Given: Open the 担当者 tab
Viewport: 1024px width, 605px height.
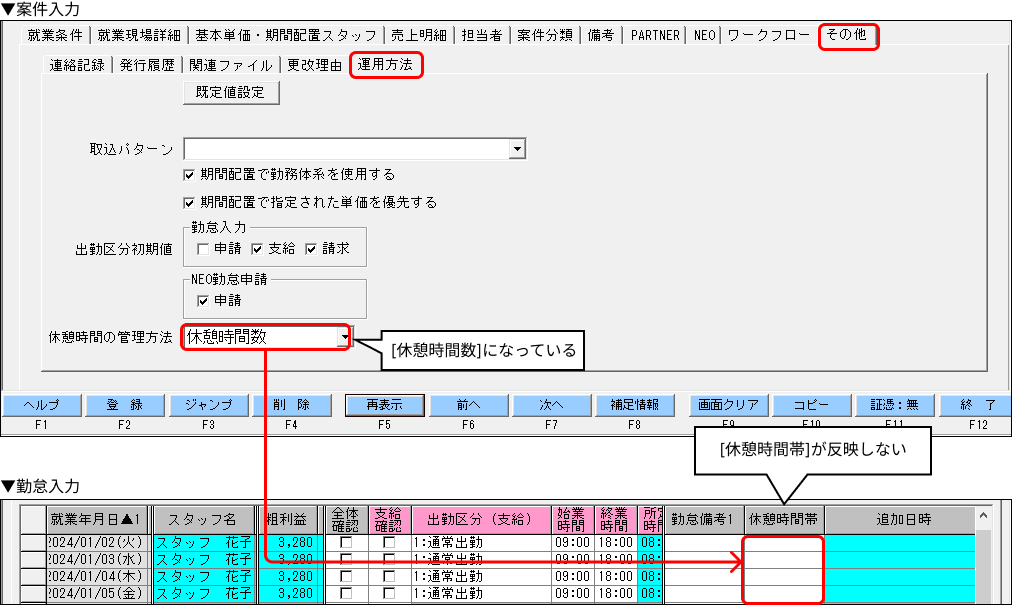Looking at the screenshot, I should click(x=482, y=35).
